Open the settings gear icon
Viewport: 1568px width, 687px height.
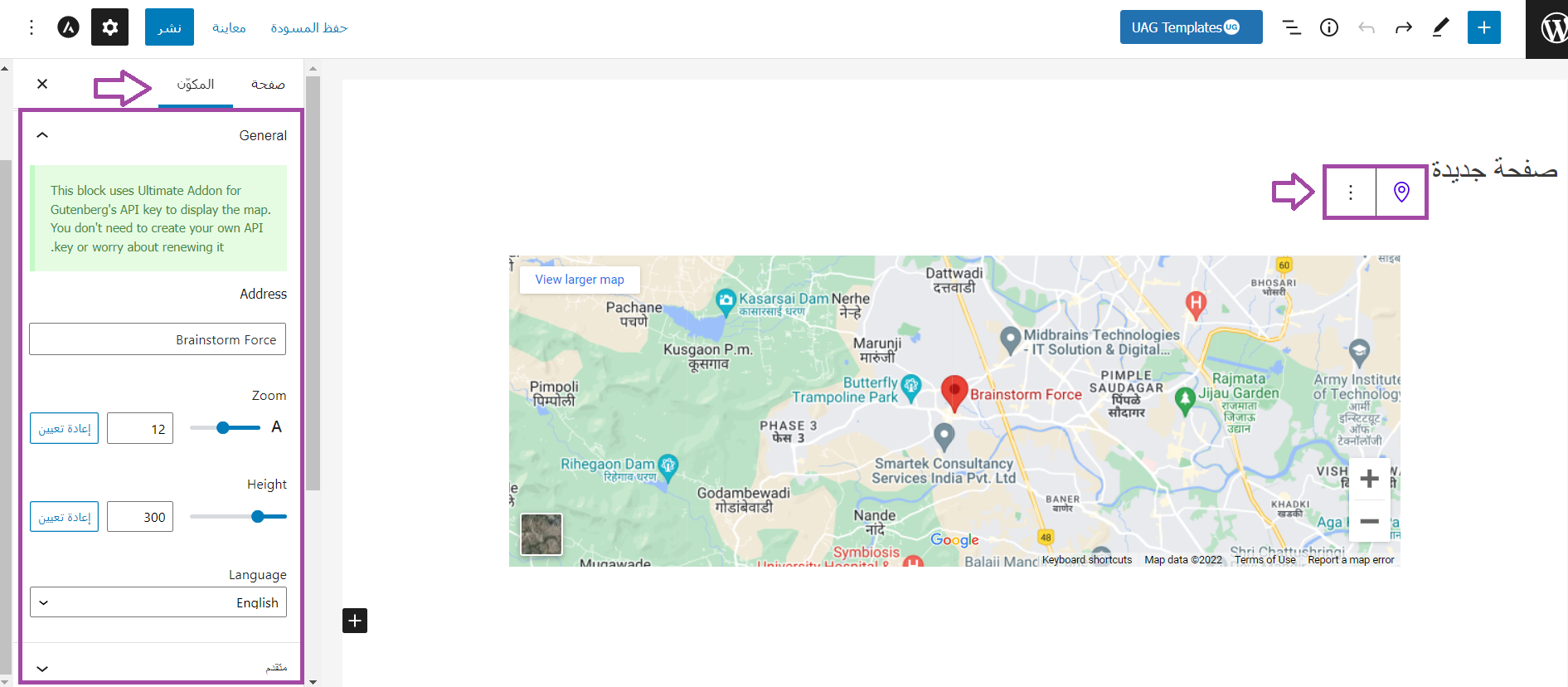pyautogui.click(x=109, y=27)
